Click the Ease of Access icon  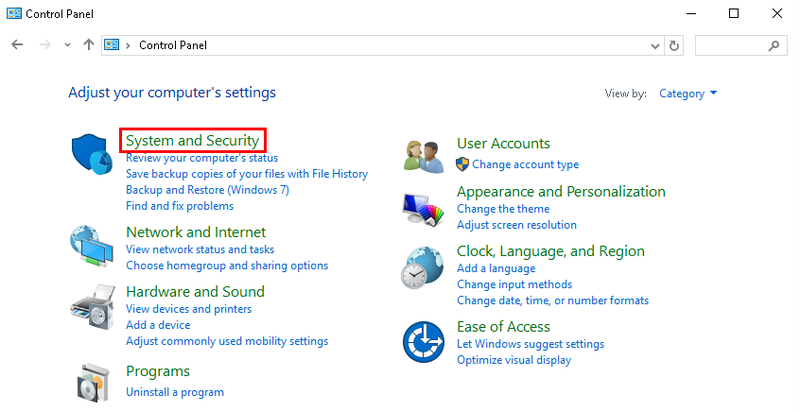click(x=424, y=342)
